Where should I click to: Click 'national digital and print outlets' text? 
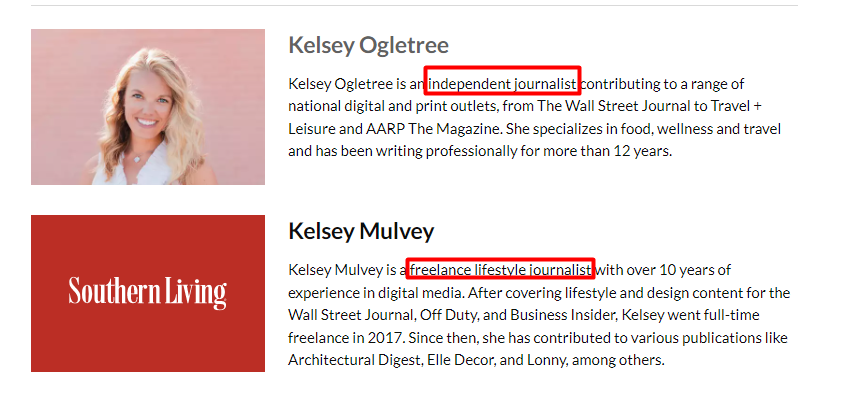(x=393, y=106)
